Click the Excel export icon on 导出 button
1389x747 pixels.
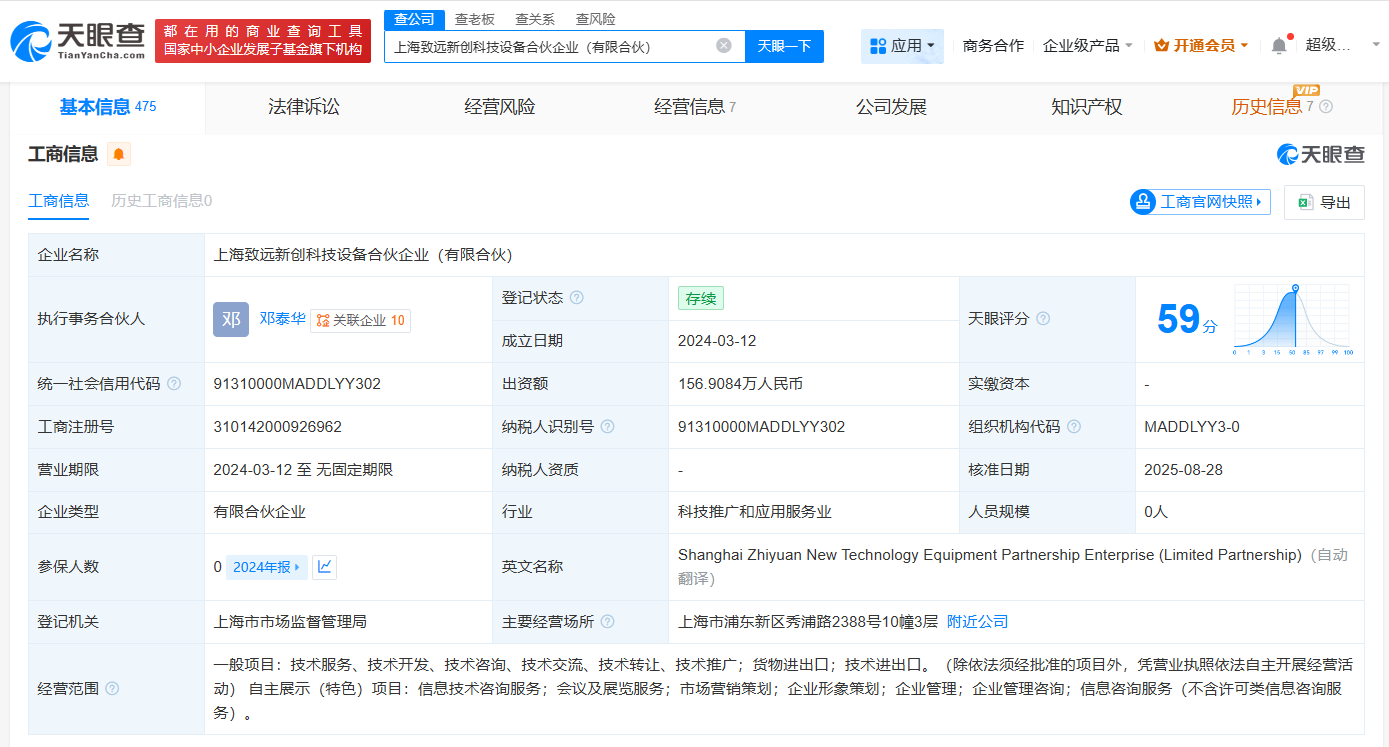coord(1304,202)
